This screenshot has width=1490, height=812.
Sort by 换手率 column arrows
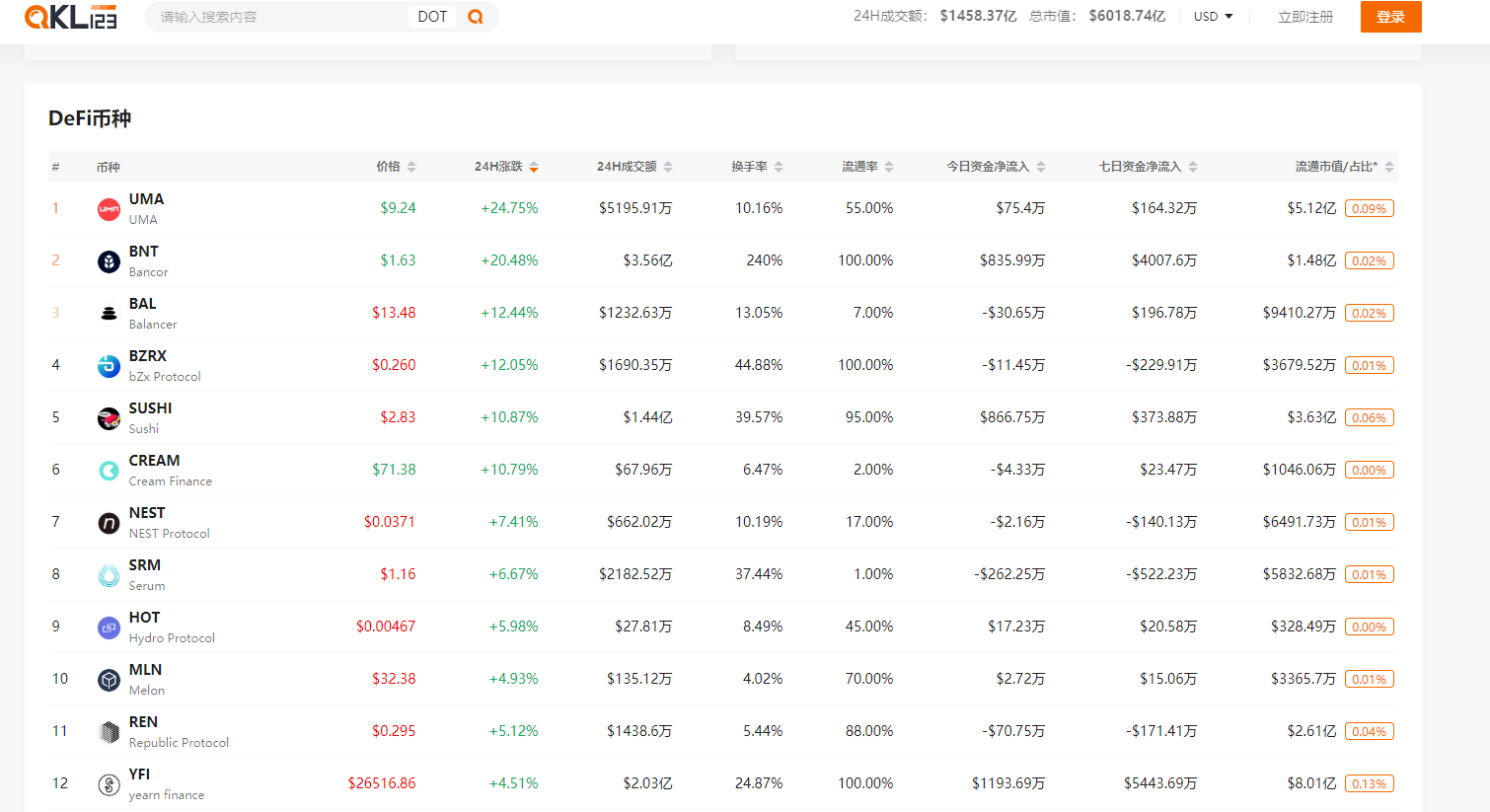click(779, 167)
